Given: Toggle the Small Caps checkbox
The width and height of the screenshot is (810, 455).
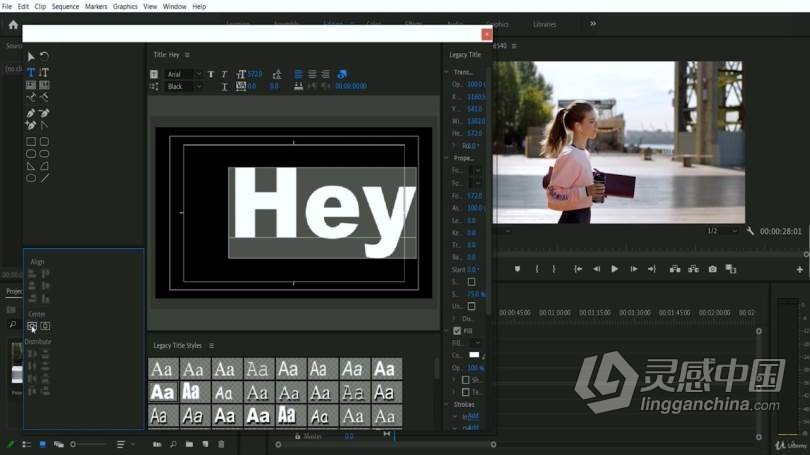Looking at the screenshot, I should (x=472, y=282).
